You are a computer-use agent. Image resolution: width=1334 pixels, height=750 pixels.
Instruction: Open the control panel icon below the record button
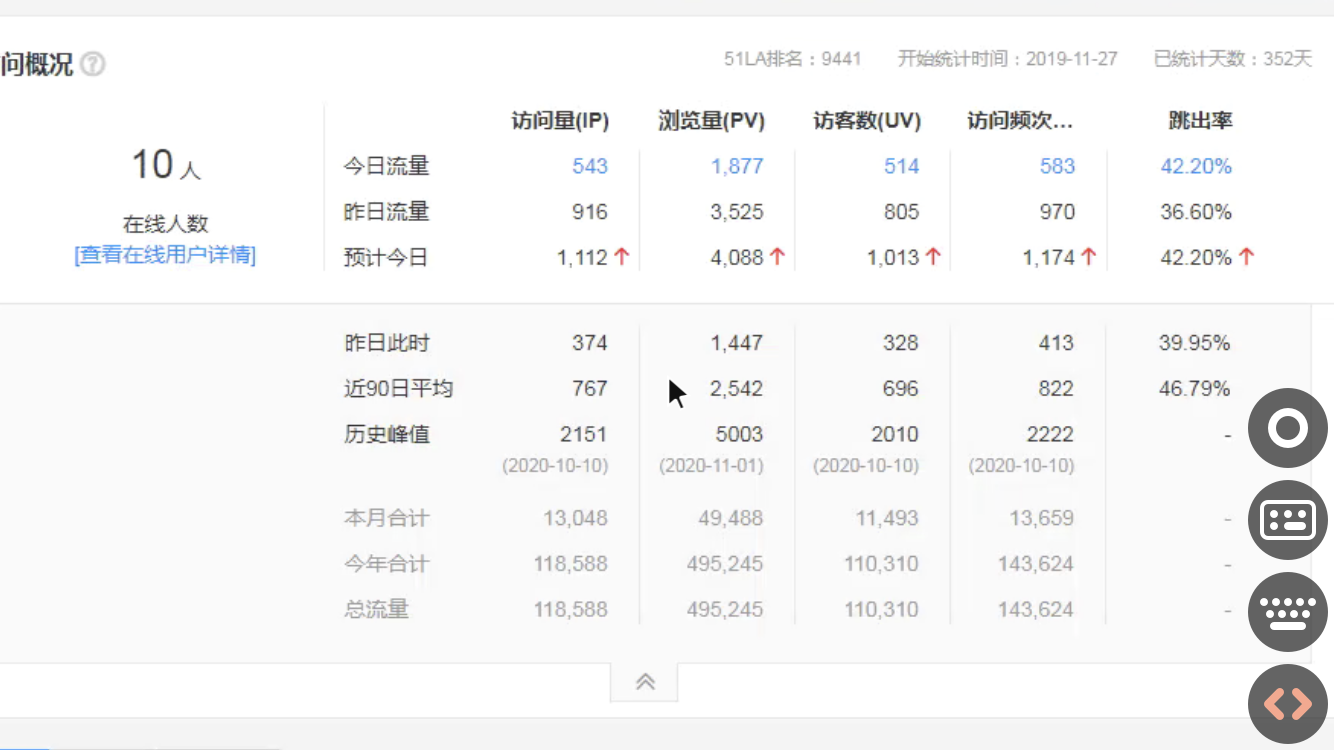tap(1287, 520)
